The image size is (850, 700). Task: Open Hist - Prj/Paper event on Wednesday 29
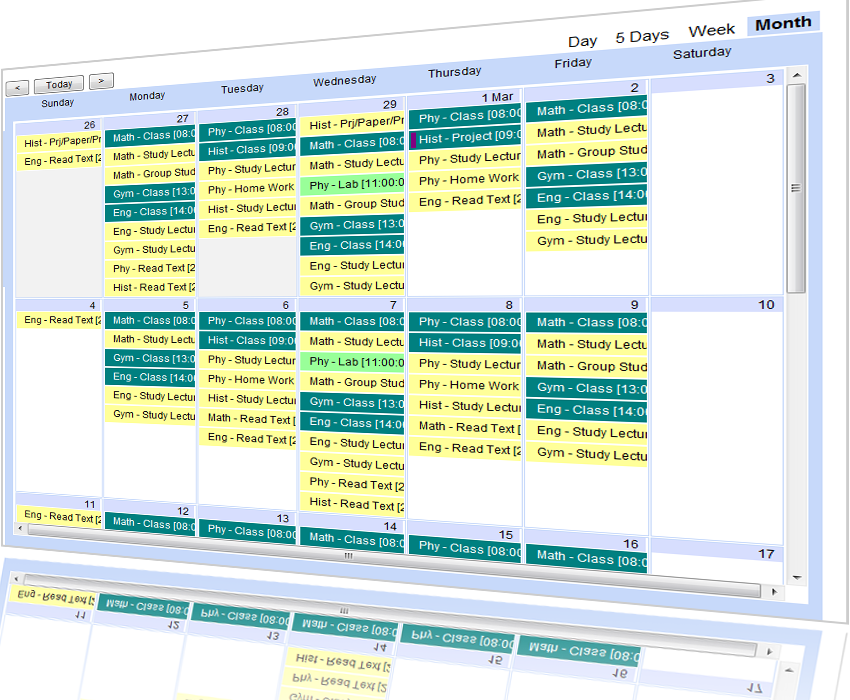[352, 124]
